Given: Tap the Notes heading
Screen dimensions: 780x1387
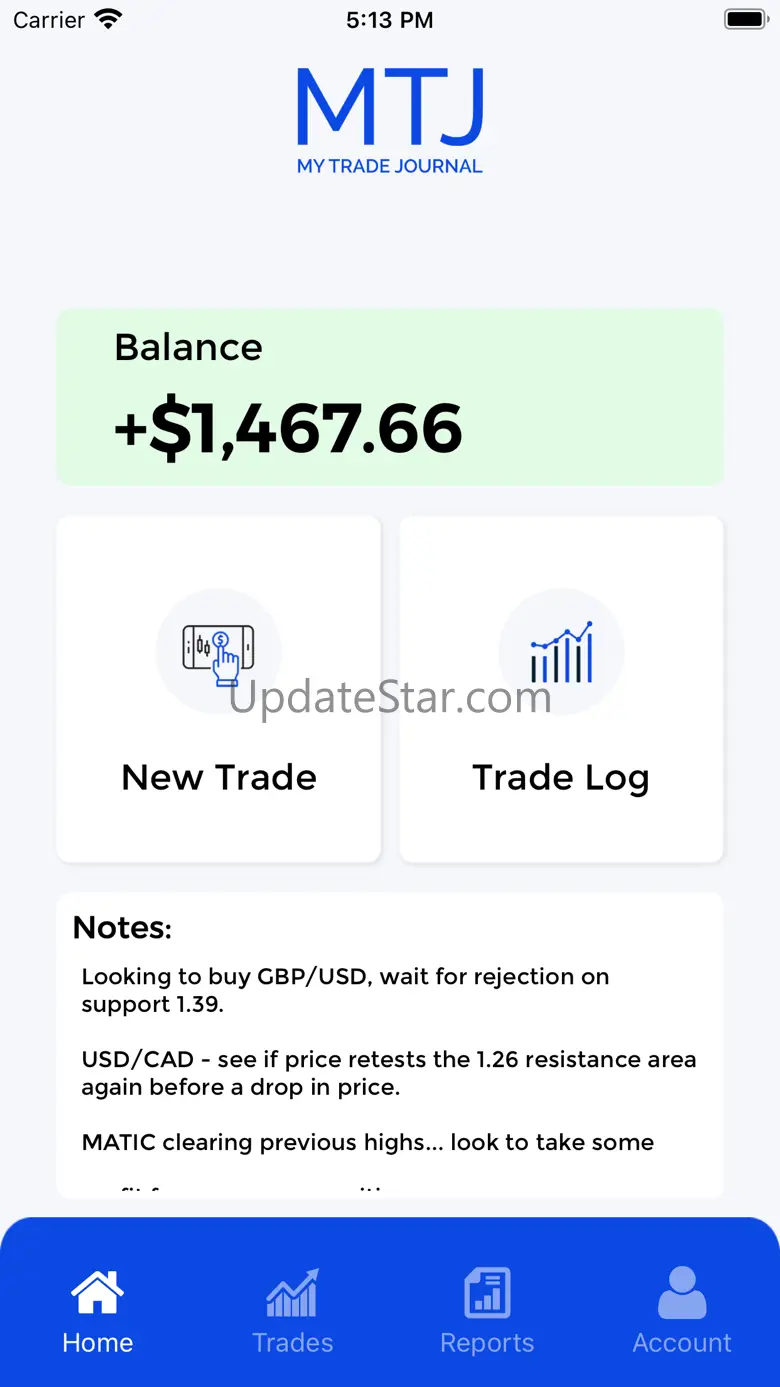Looking at the screenshot, I should [122, 928].
